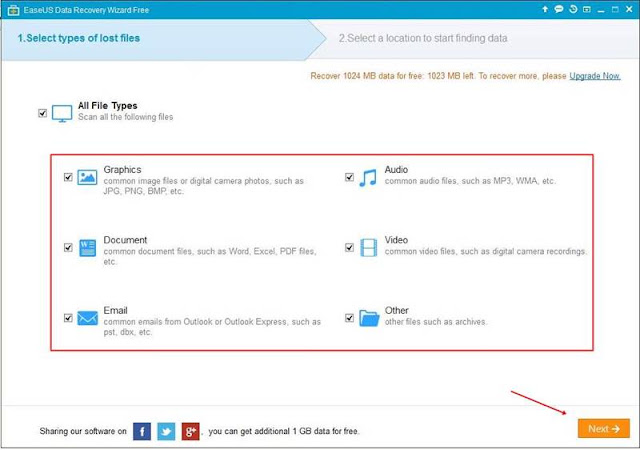This screenshot has height=450, width=640.
Task: Share on Twitter icon
Action: (x=166, y=431)
